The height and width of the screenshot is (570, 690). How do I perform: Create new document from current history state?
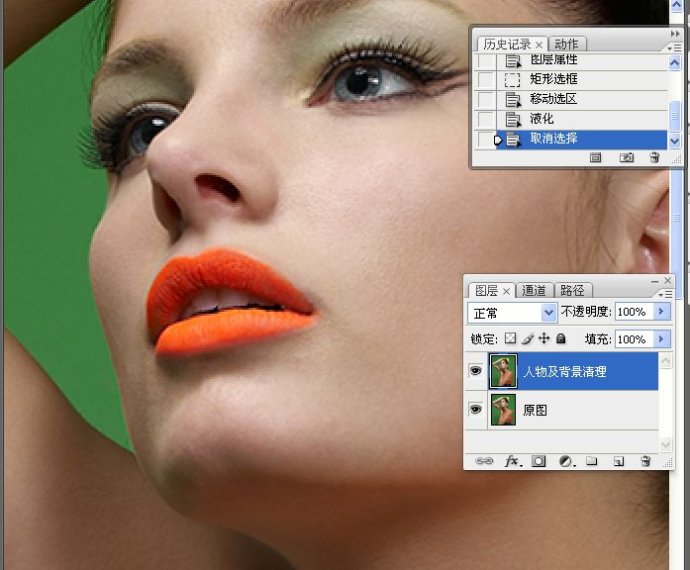click(x=595, y=157)
